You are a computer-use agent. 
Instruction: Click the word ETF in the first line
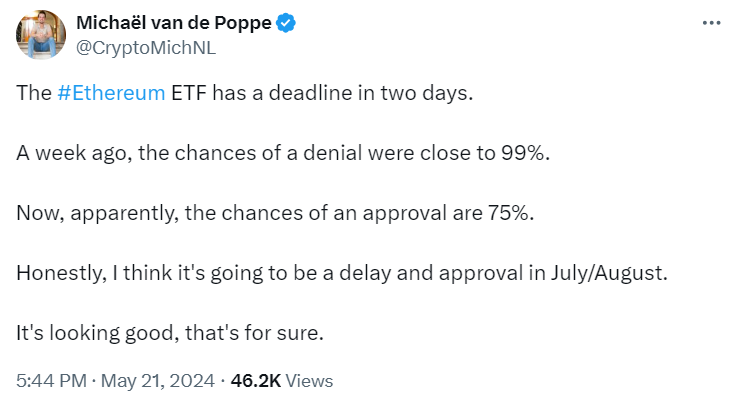189,93
